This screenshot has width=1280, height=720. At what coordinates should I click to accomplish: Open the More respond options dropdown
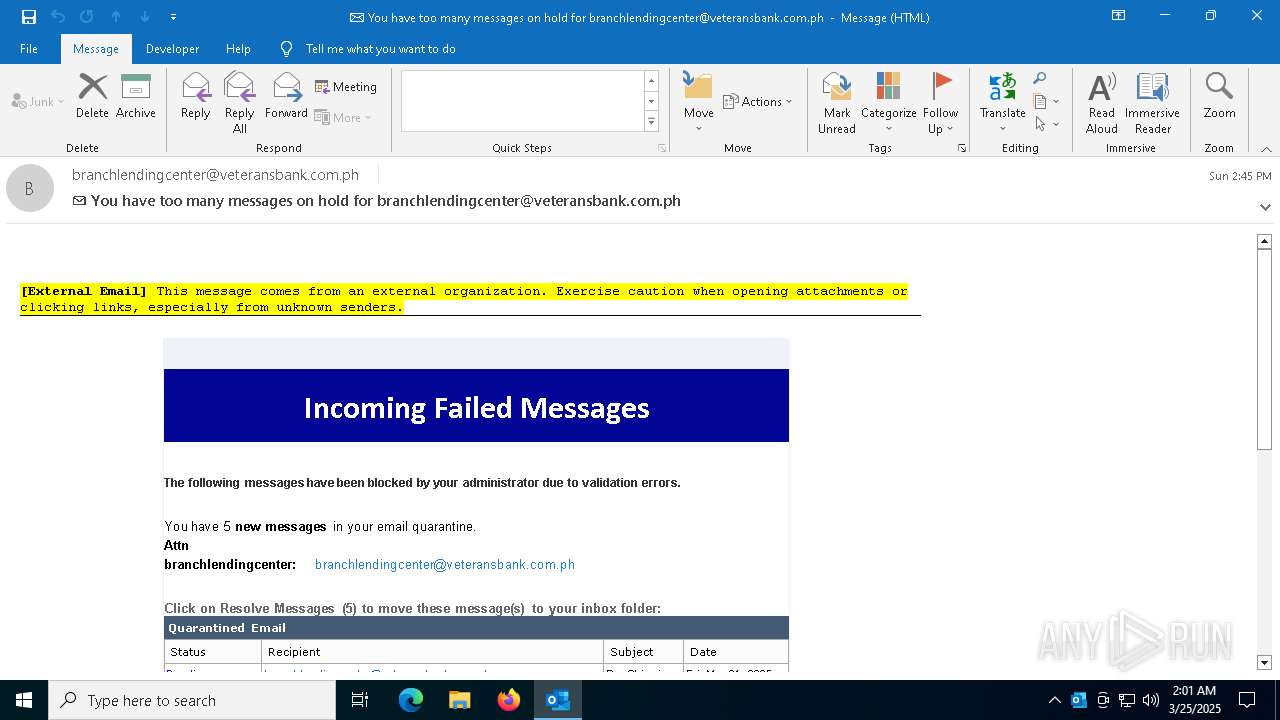click(343, 117)
